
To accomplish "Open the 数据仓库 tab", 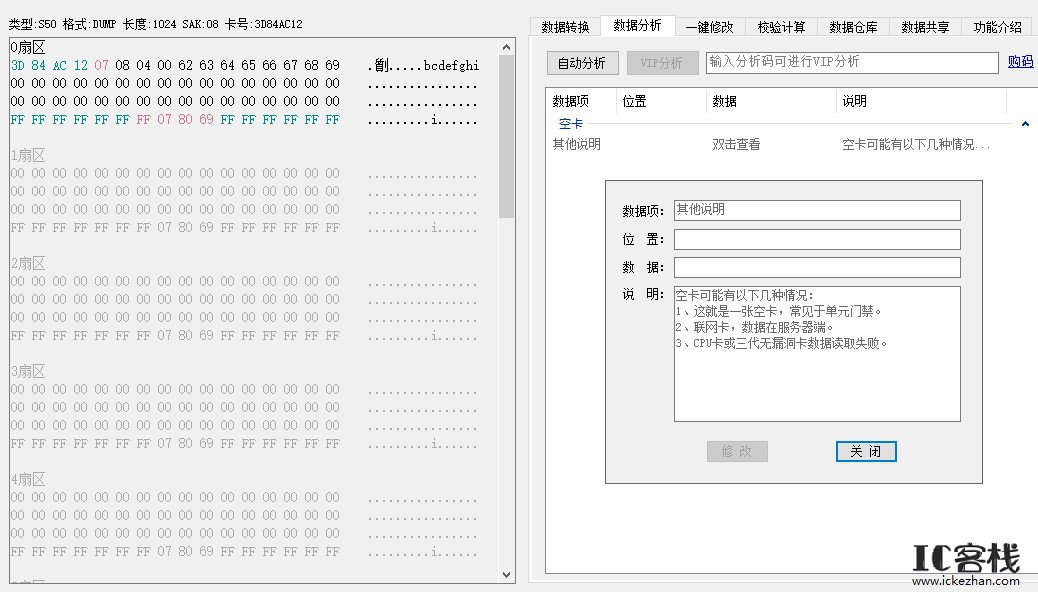I will (853, 27).
